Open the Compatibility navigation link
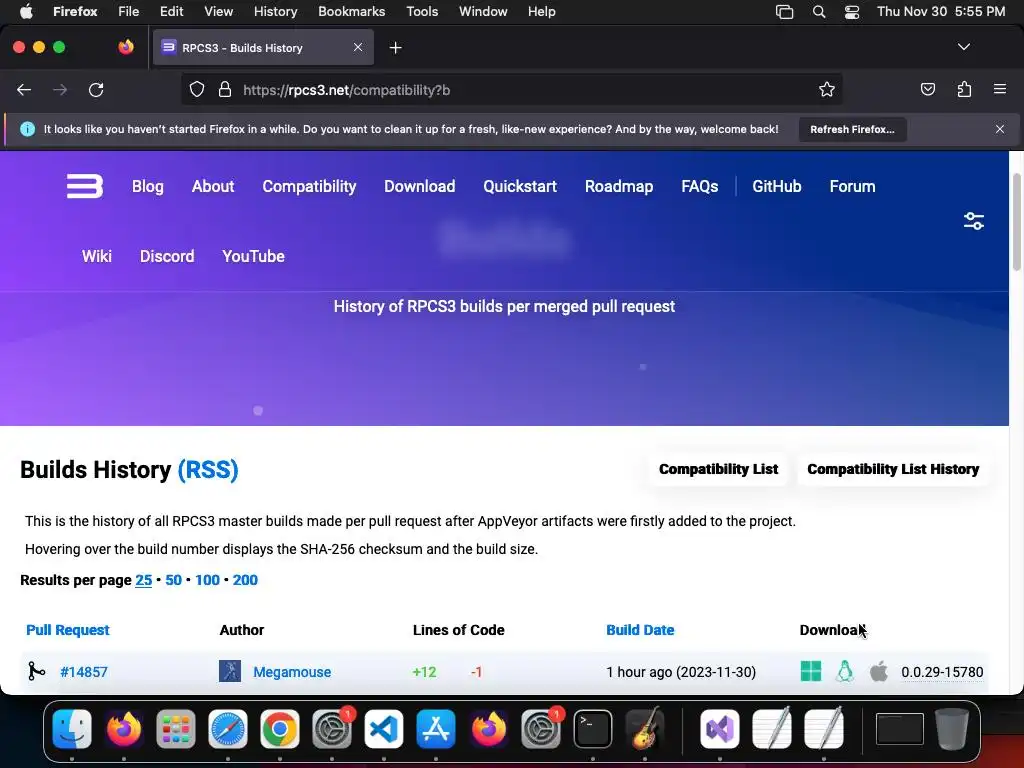The width and height of the screenshot is (1024, 768). pyautogui.click(x=309, y=186)
